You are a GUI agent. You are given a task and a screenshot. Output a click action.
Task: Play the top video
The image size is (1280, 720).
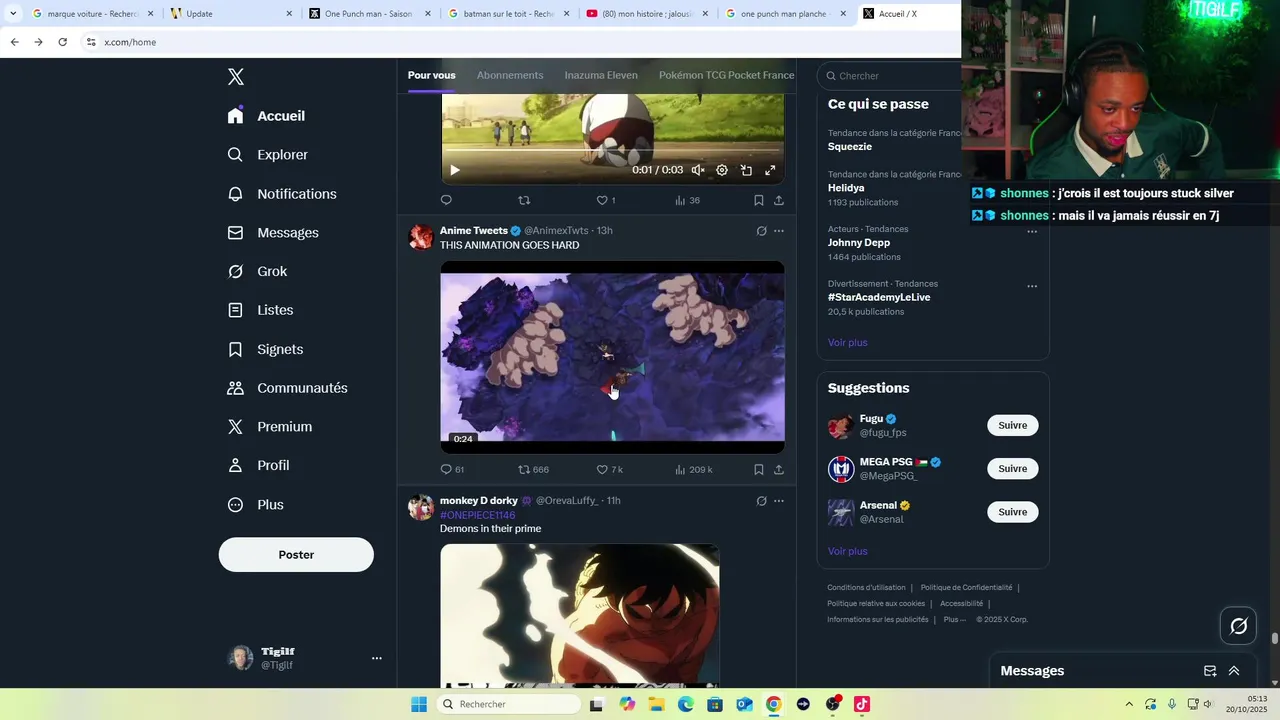(454, 170)
